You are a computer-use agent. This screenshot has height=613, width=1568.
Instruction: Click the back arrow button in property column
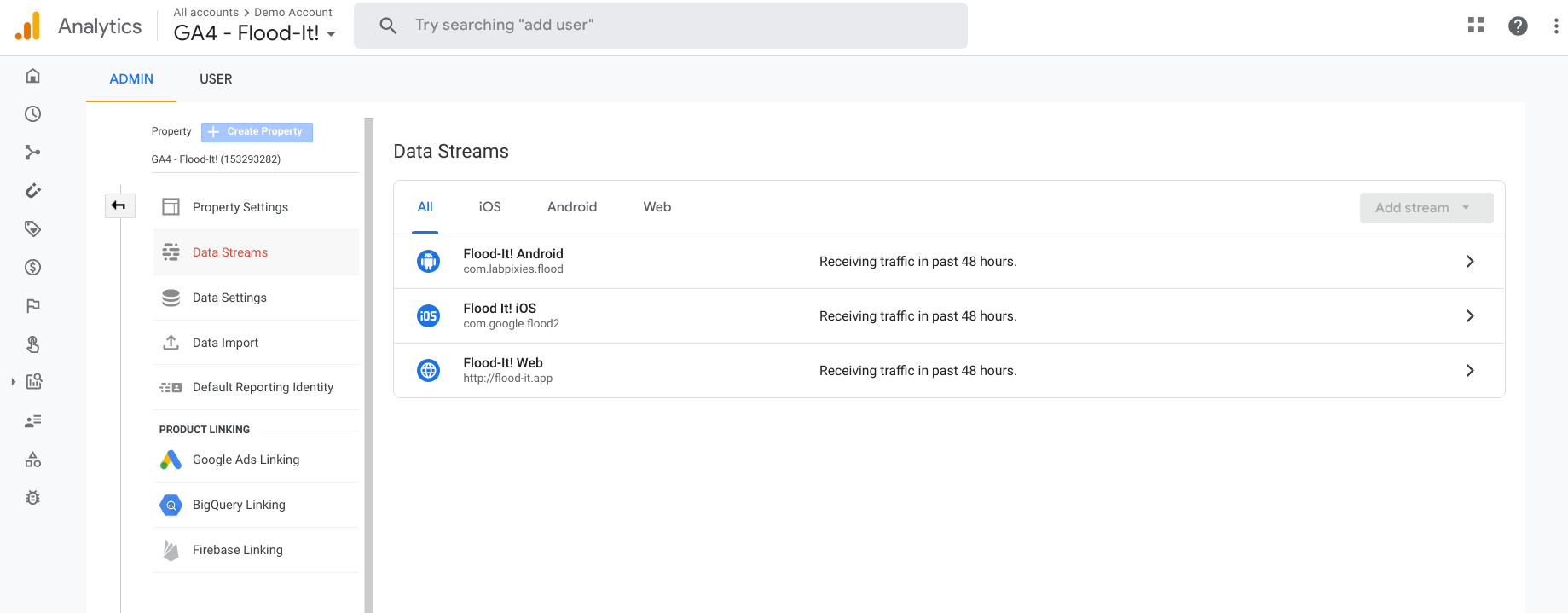pyautogui.click(x=119, y=205)
